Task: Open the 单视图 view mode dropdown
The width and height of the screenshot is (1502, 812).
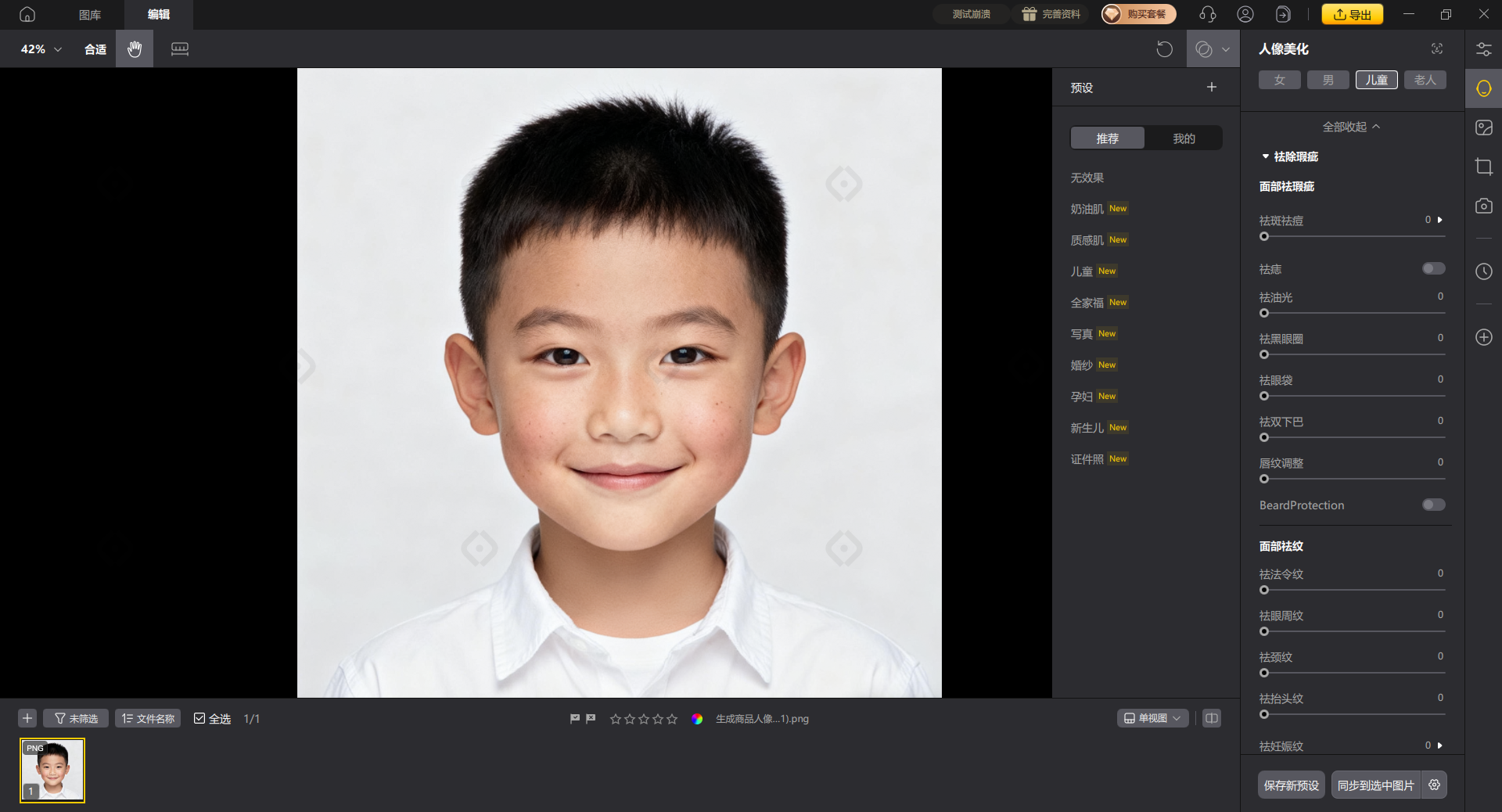Action: click(x=1152, y=718)
